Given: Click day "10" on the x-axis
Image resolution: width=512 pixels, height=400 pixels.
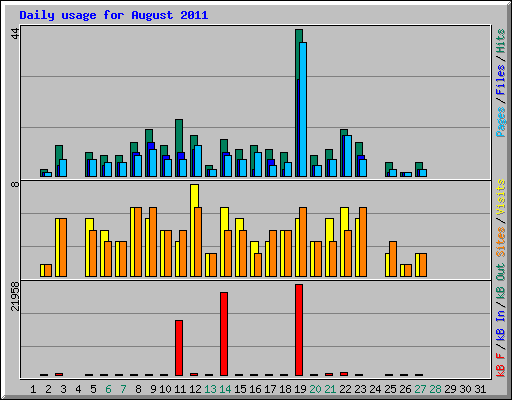Looking at the screenshot, I should tap(165, 389).
